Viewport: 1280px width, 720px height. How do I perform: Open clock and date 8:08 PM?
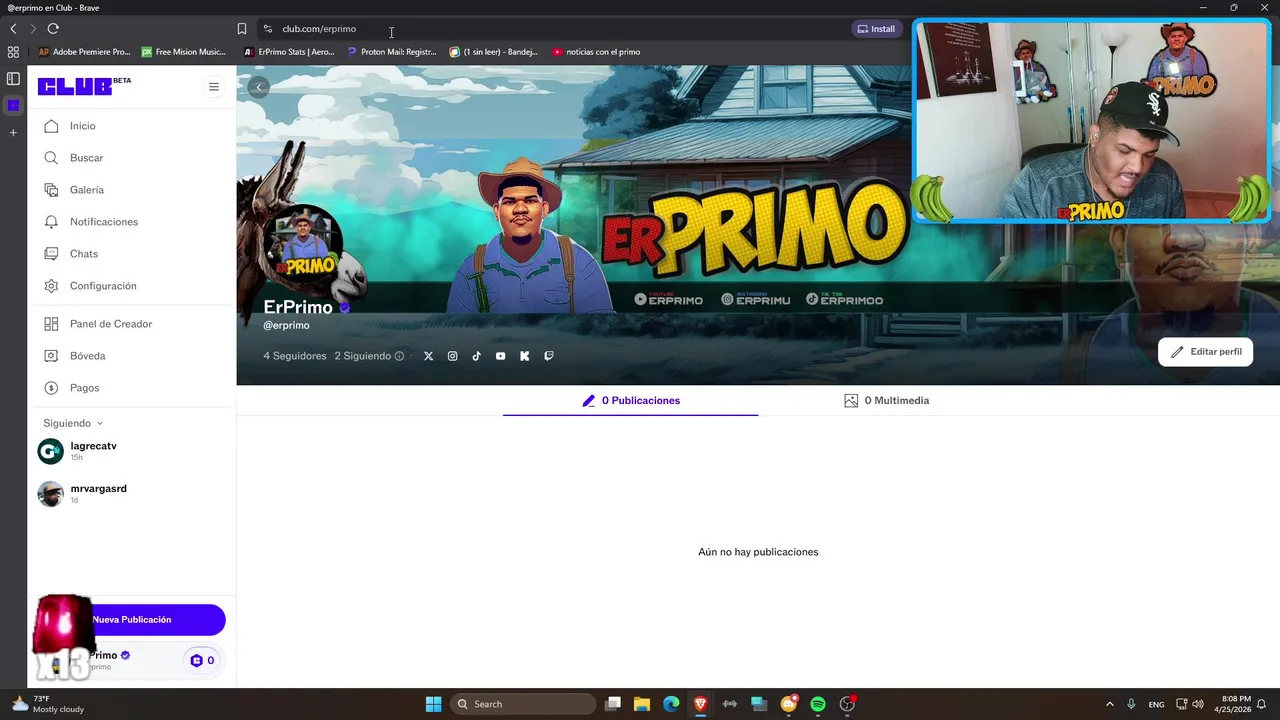pyautogui.click(x=1232, y=704)
